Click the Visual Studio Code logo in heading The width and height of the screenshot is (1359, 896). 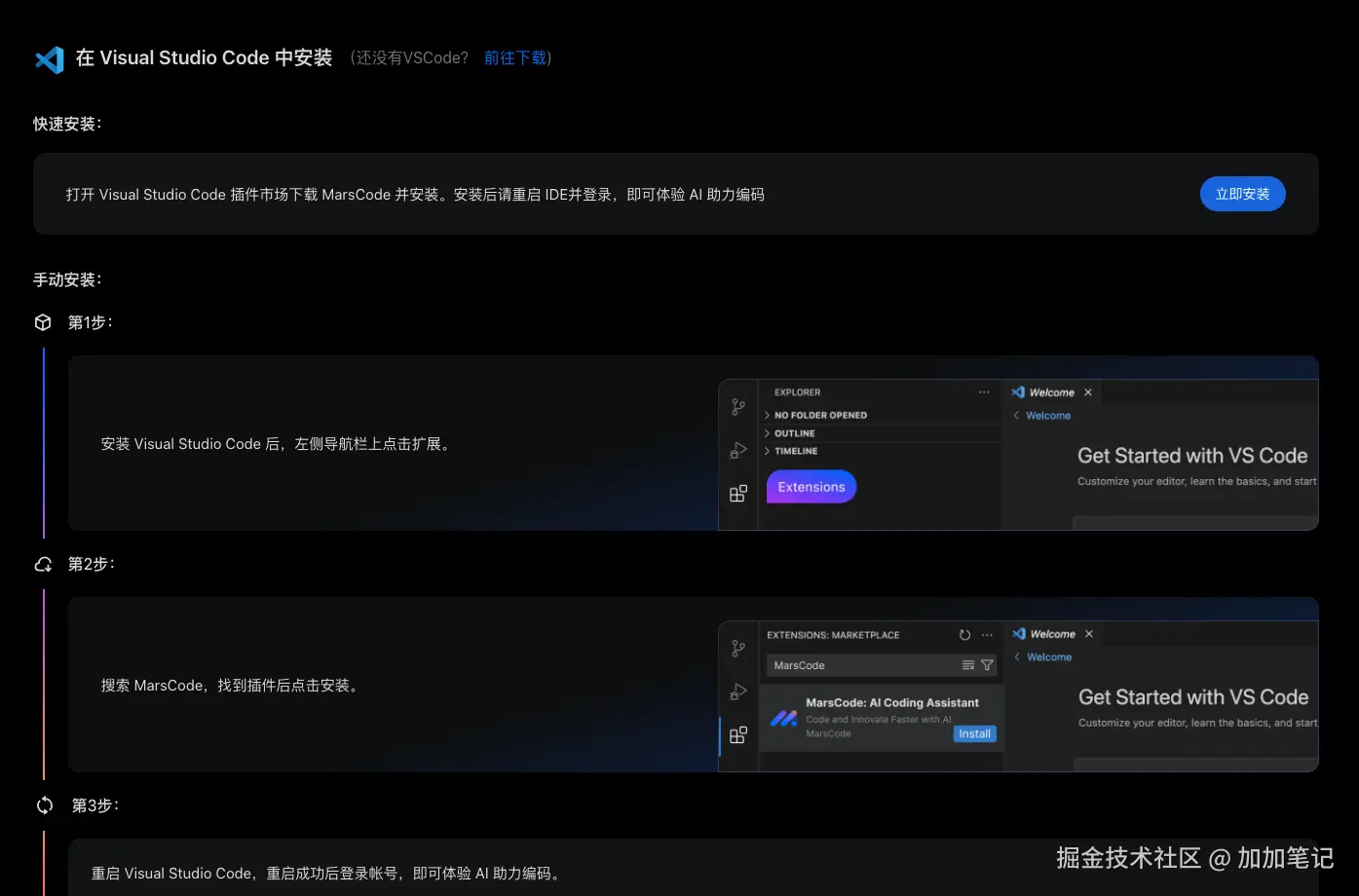[50, 59]
